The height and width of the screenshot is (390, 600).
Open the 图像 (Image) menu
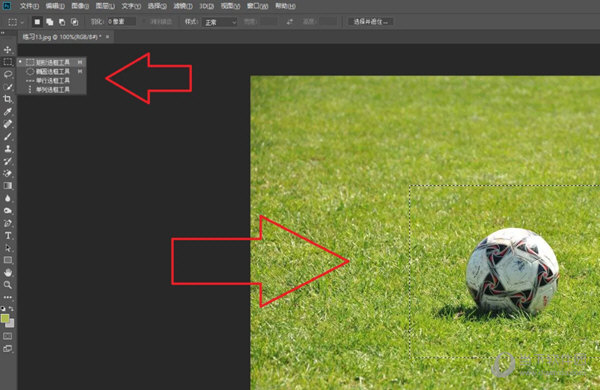(80, 6)
